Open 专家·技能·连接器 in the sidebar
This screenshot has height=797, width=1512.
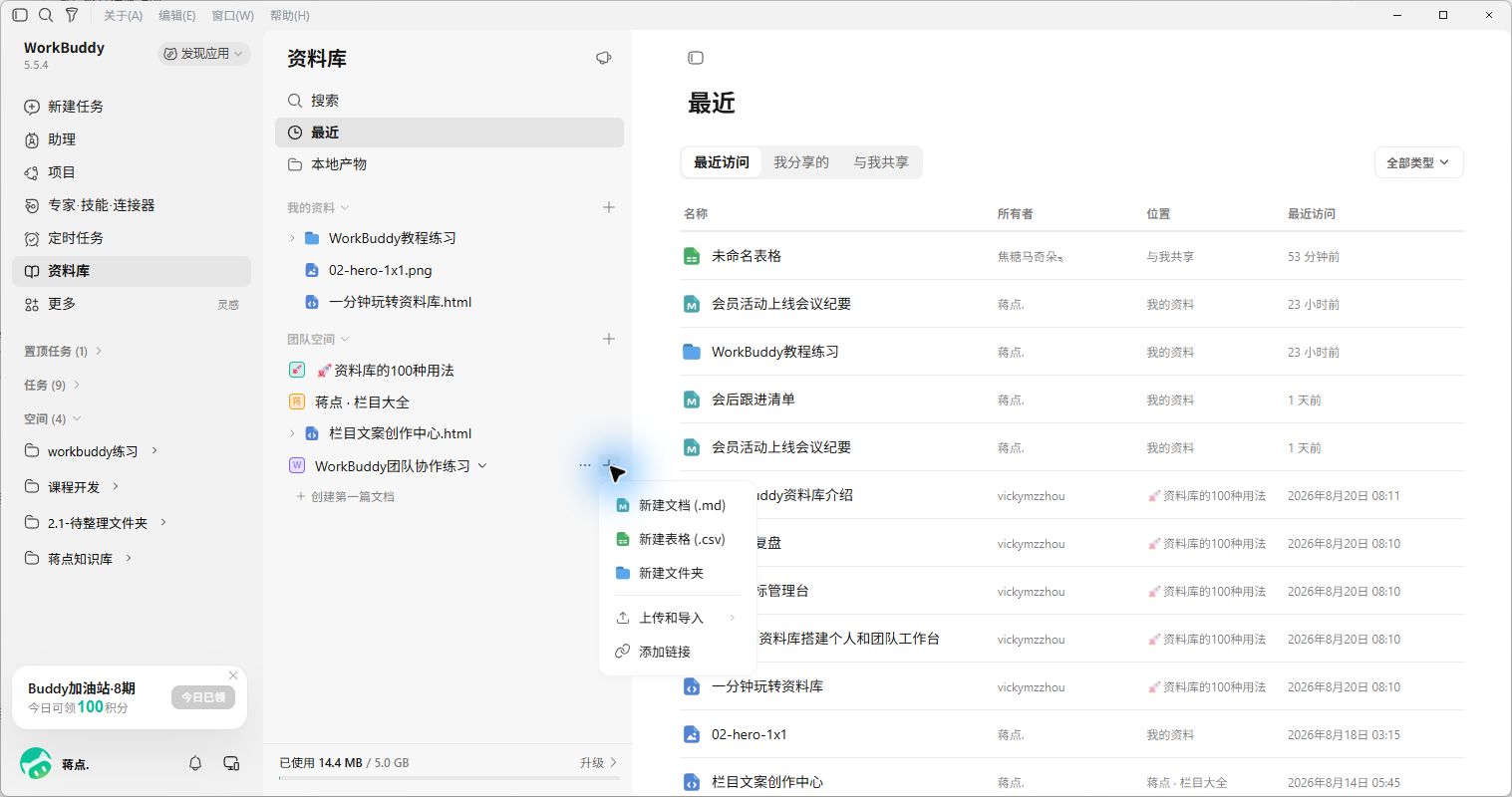click(x=132, y=205)
